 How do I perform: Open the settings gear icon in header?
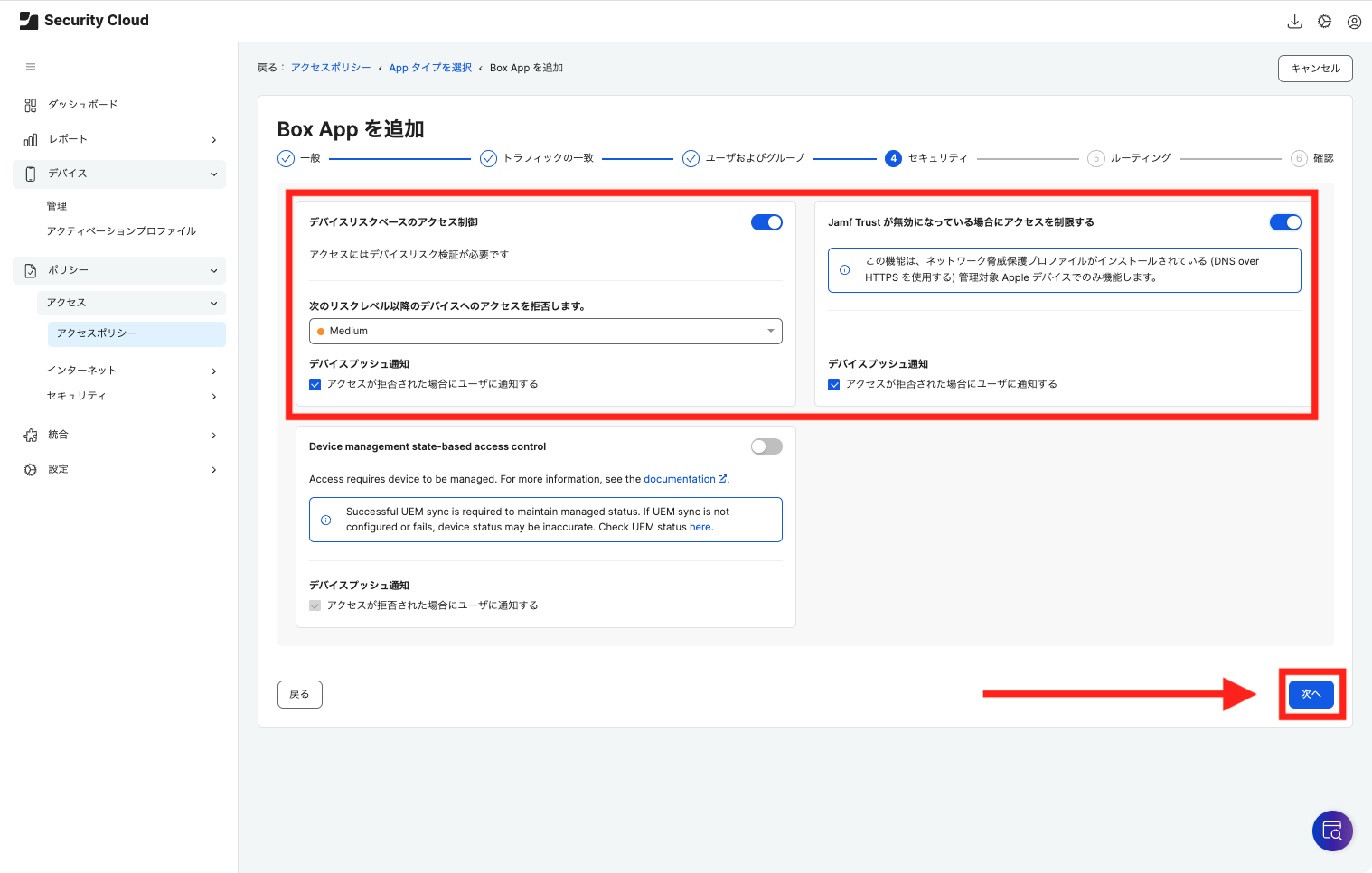tap(1324, 22)
